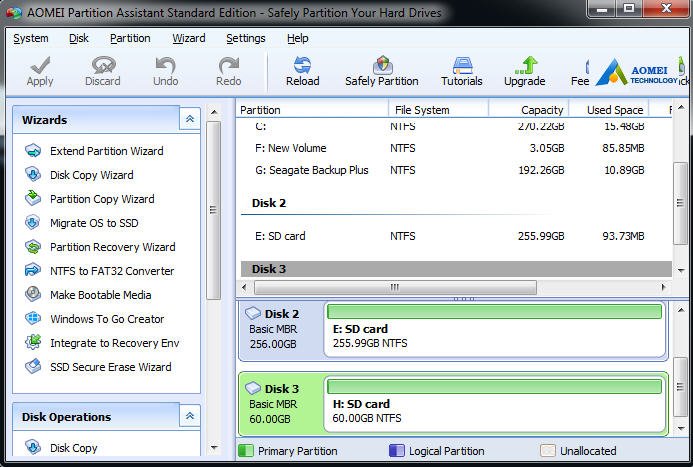This screenshot has height=467, width=693.
Task: Click the Disk 2 drive icon
Action: (253, 313)
